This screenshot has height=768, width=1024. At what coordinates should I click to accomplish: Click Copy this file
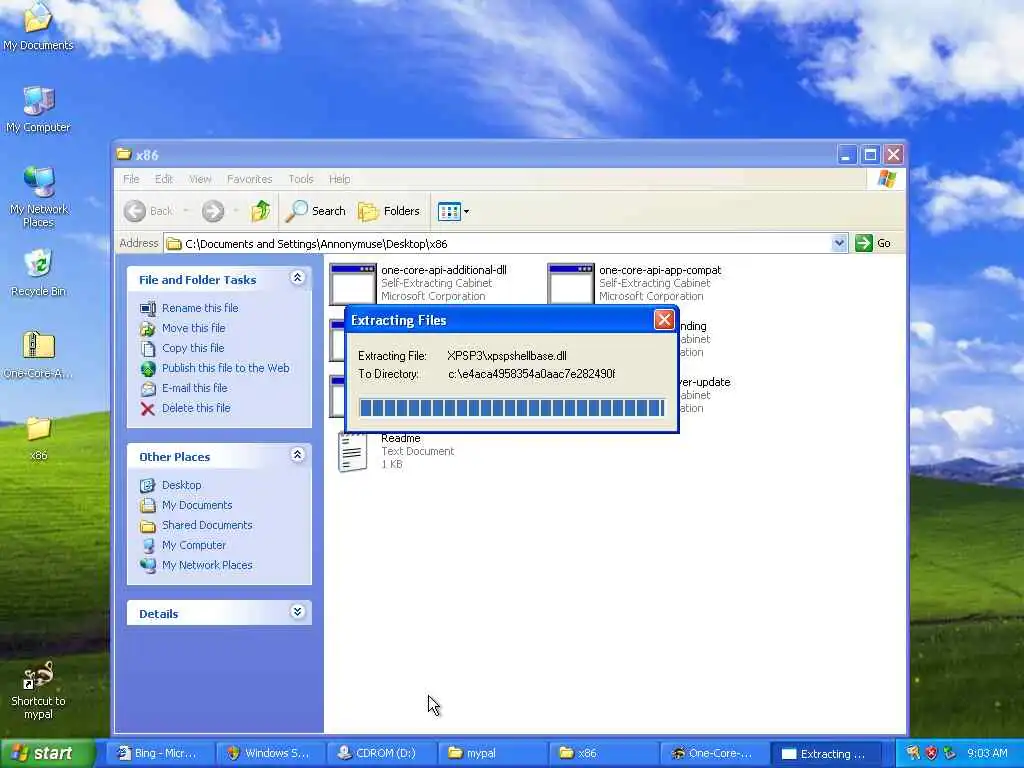pyautogui.click(x=193, y=348)
